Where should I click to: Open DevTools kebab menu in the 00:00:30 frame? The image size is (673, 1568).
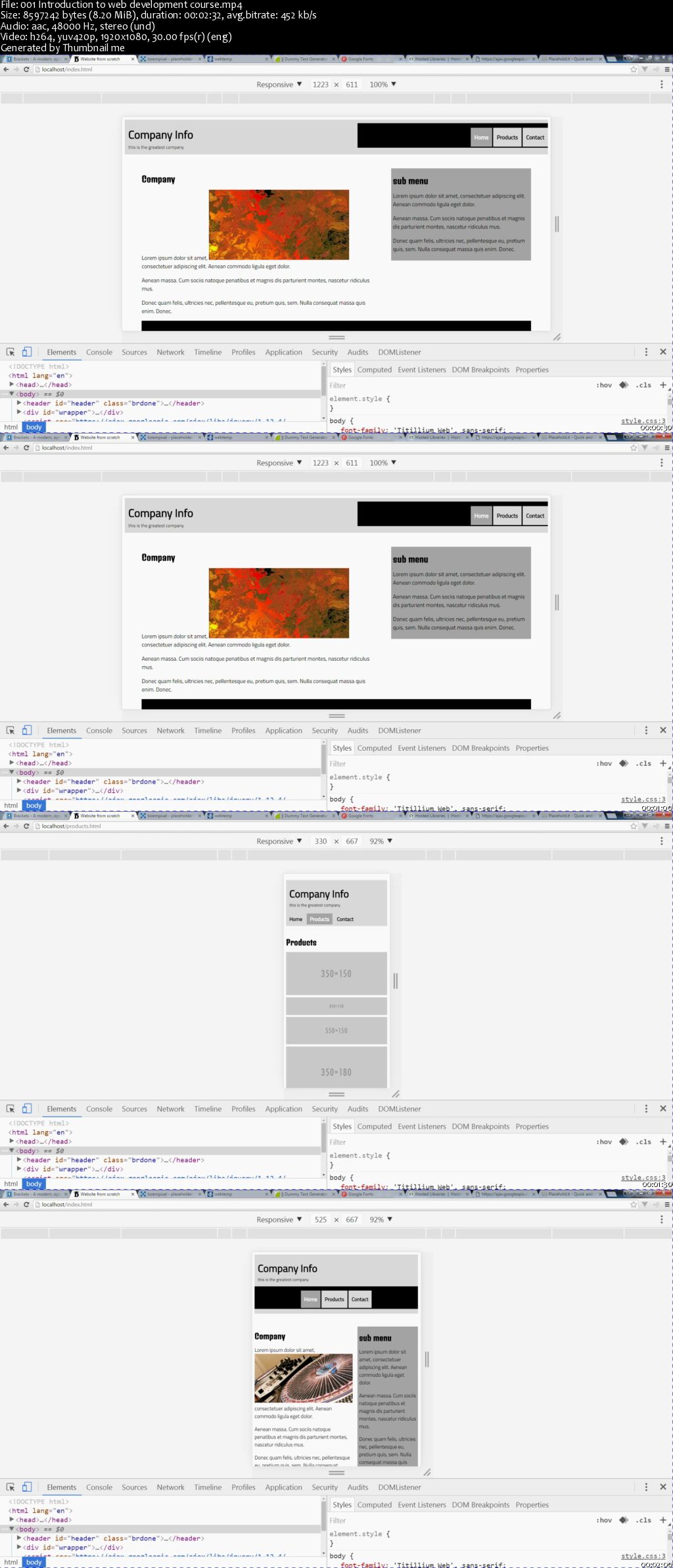646,352
